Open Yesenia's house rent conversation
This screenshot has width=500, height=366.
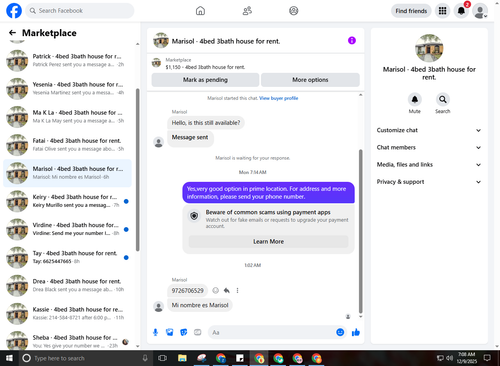point(67,89)
